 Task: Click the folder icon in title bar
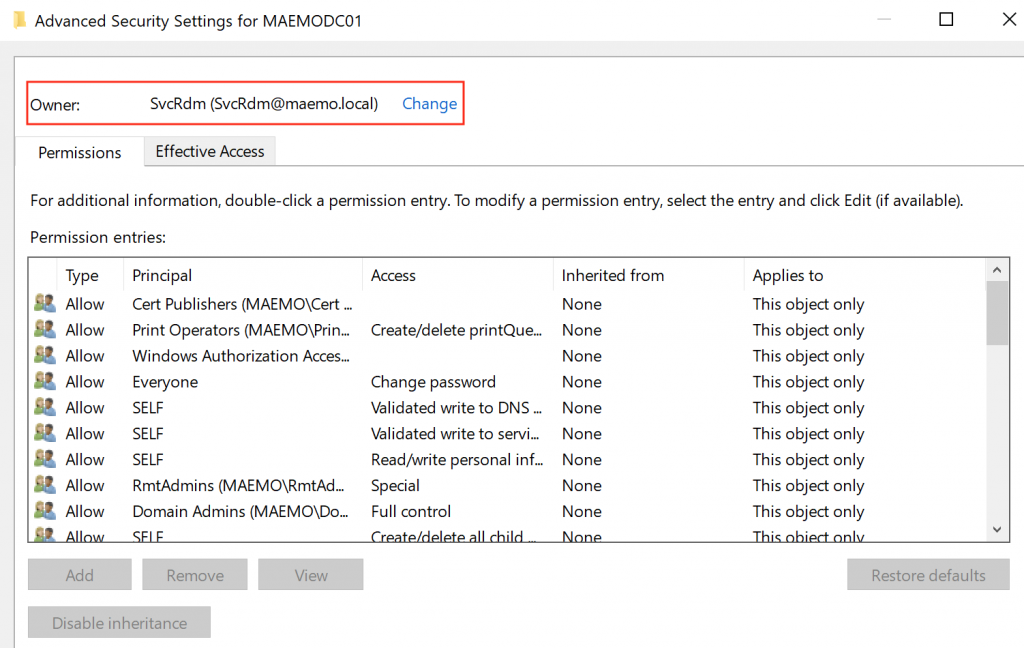click(19, 21)
